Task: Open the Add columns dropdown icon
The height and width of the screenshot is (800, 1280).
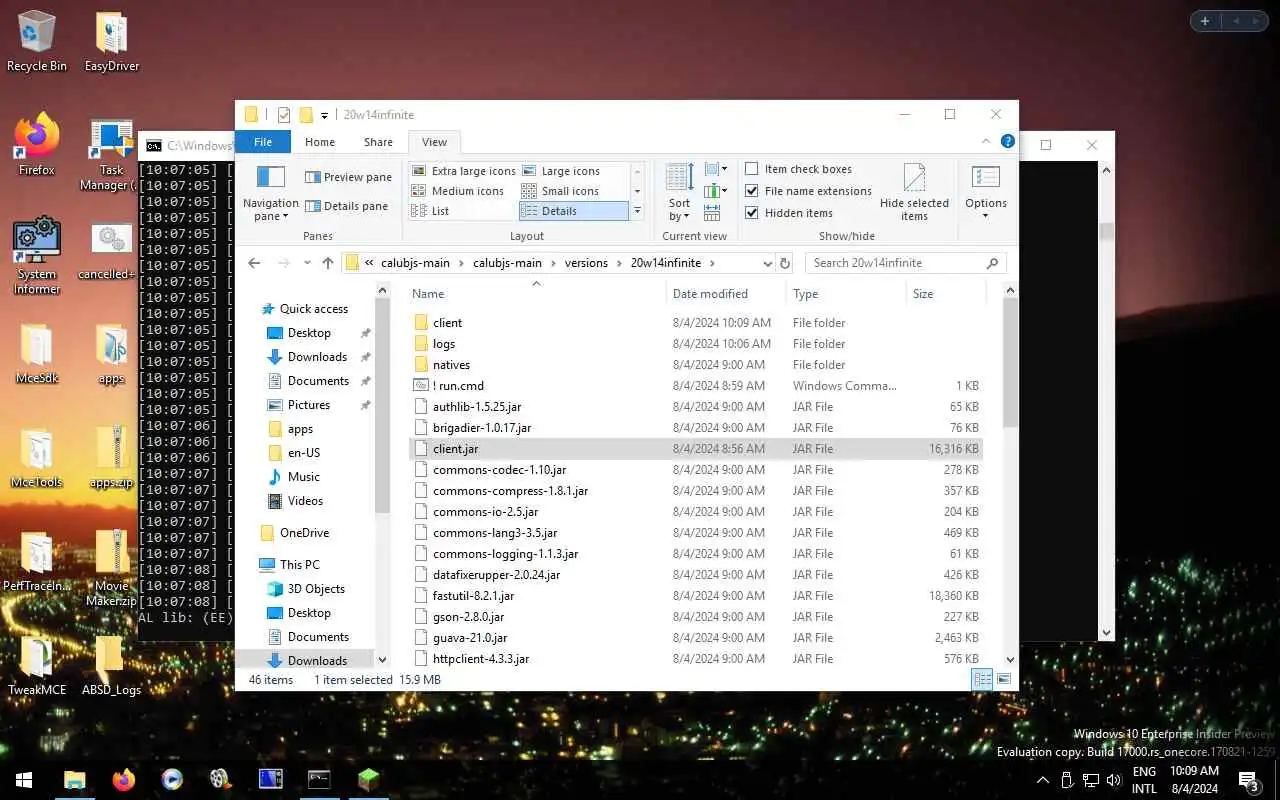Action: tap(716, 191)
